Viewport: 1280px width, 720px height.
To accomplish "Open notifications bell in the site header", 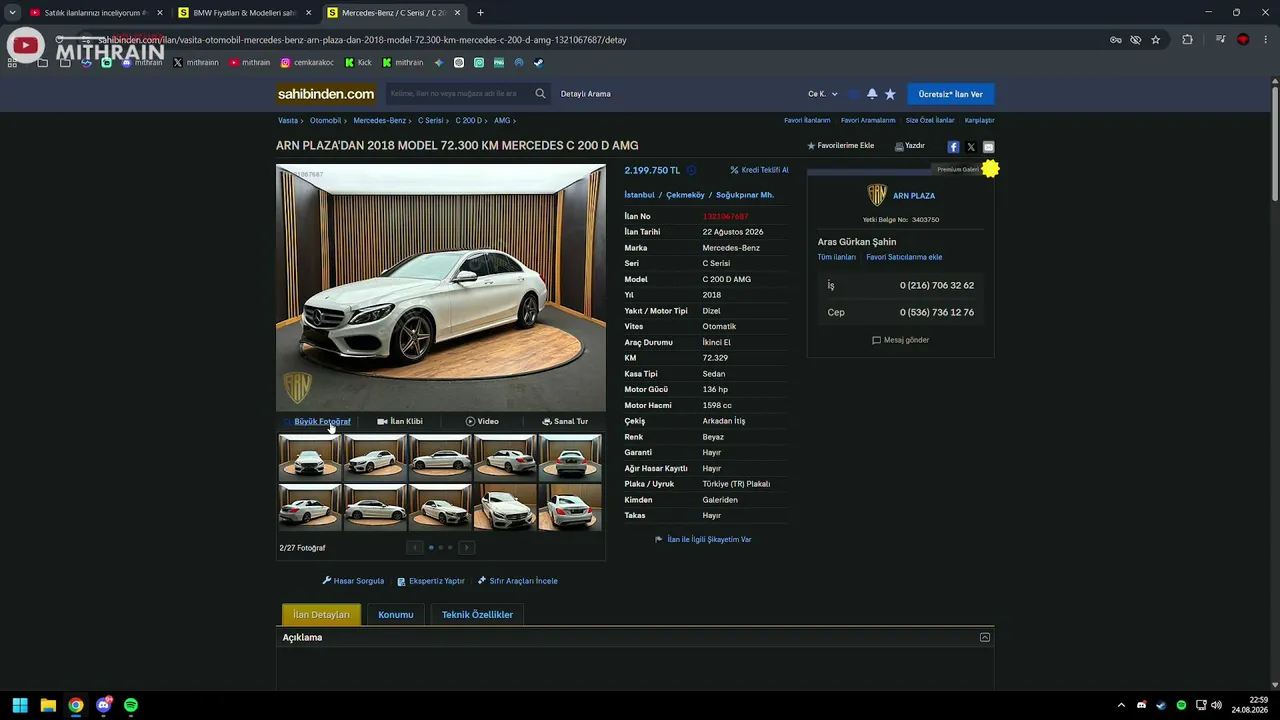I will coord(872,94).
